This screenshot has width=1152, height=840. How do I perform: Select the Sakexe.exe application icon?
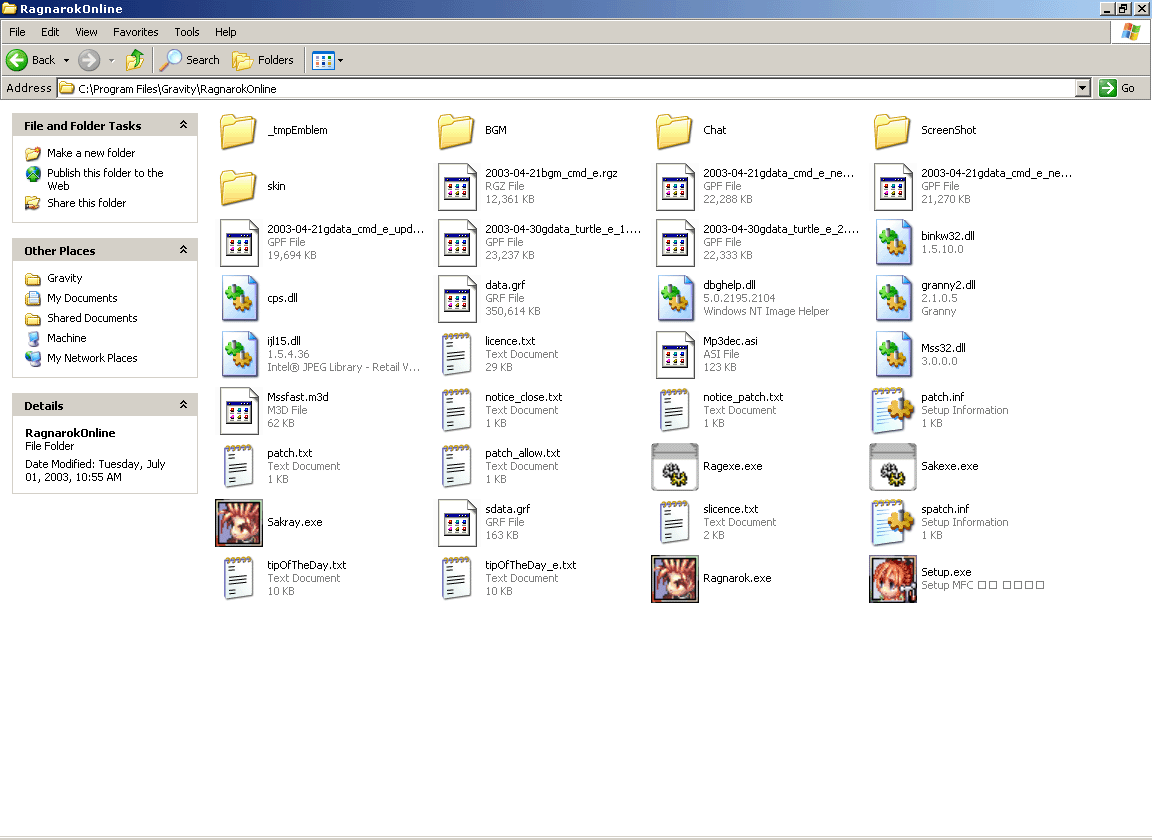[x=893, y=467]
